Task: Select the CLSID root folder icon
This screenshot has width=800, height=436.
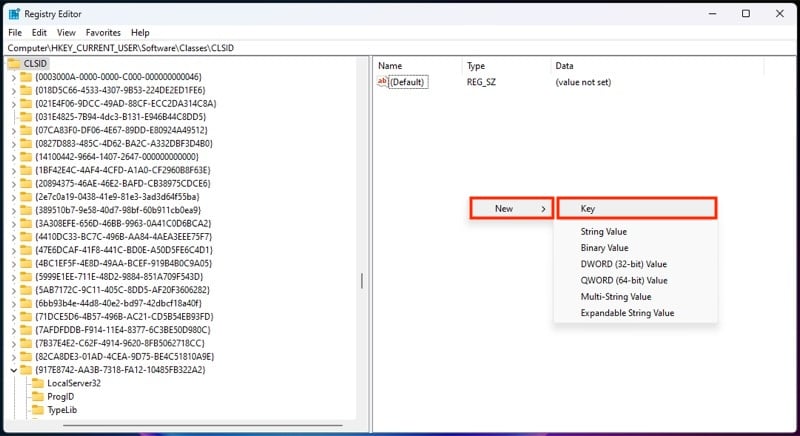Action: pyautogui.click(x=14, y=63)
